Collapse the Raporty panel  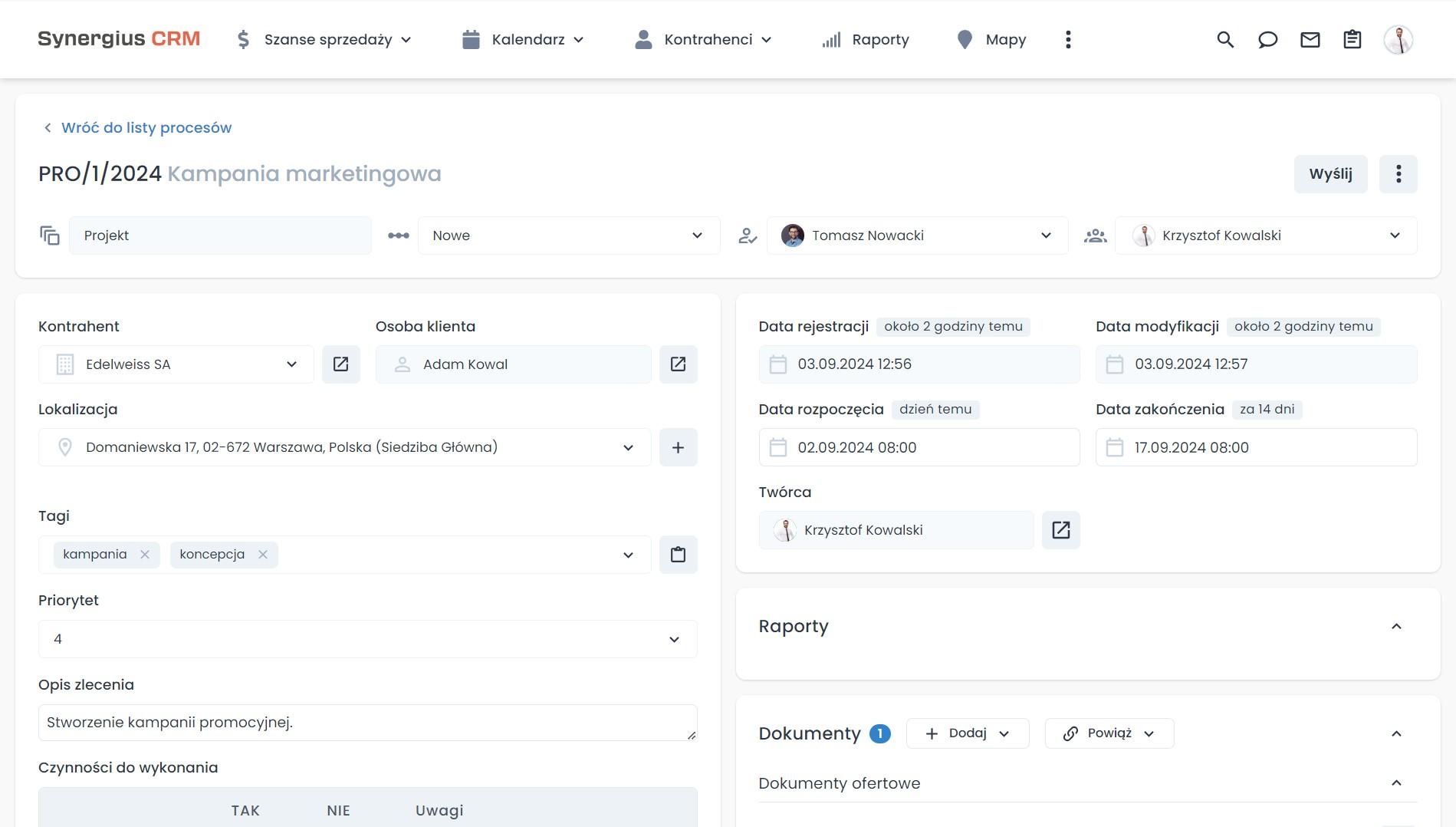point(1398,627)
